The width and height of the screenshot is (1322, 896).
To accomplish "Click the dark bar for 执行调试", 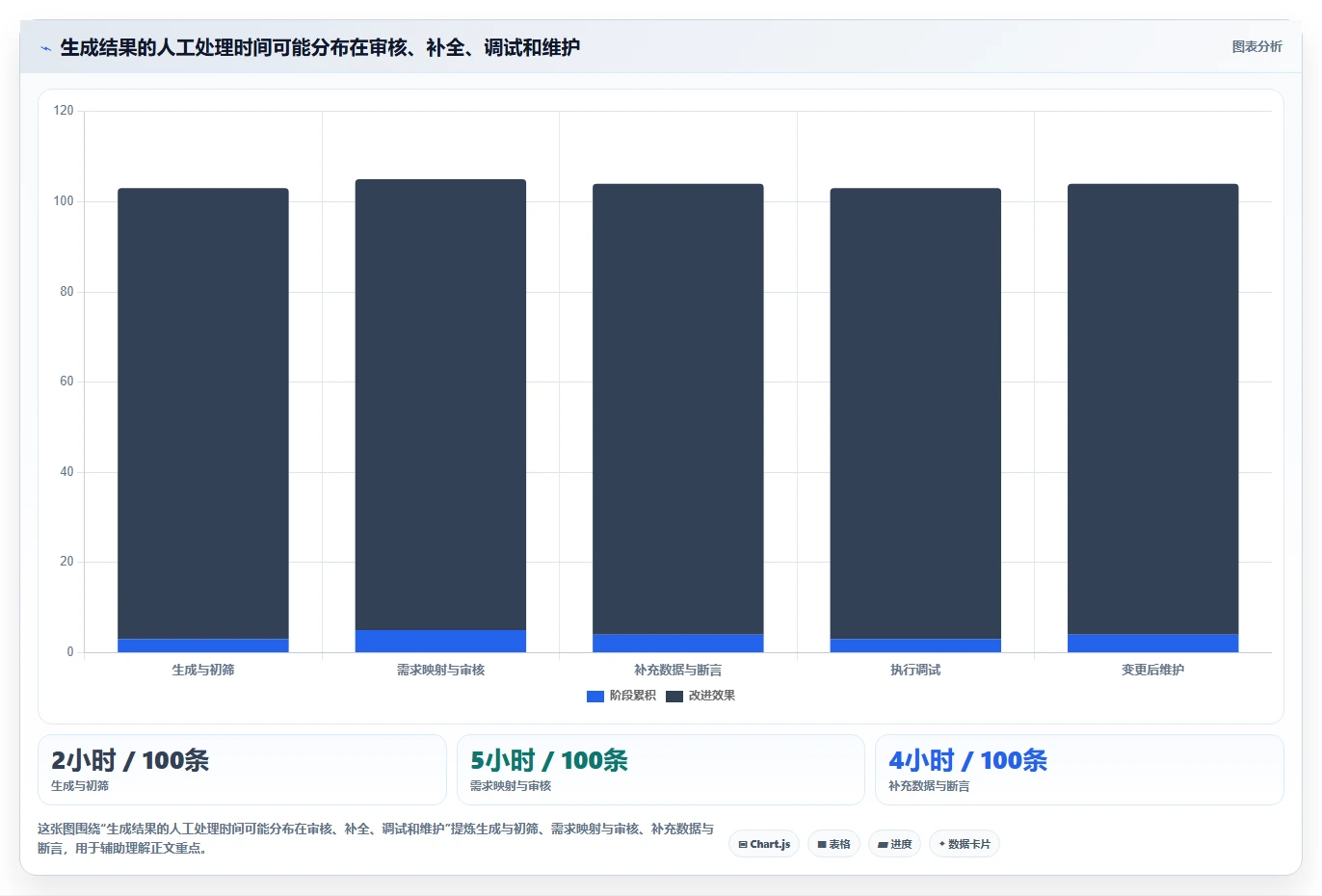I will (915, 413).
